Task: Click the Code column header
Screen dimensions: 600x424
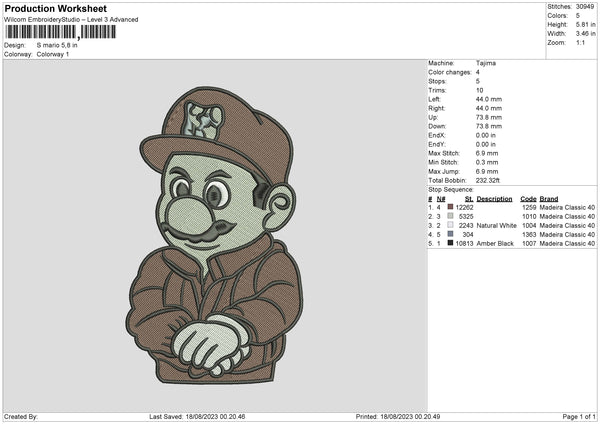Action: click(528, 198)
